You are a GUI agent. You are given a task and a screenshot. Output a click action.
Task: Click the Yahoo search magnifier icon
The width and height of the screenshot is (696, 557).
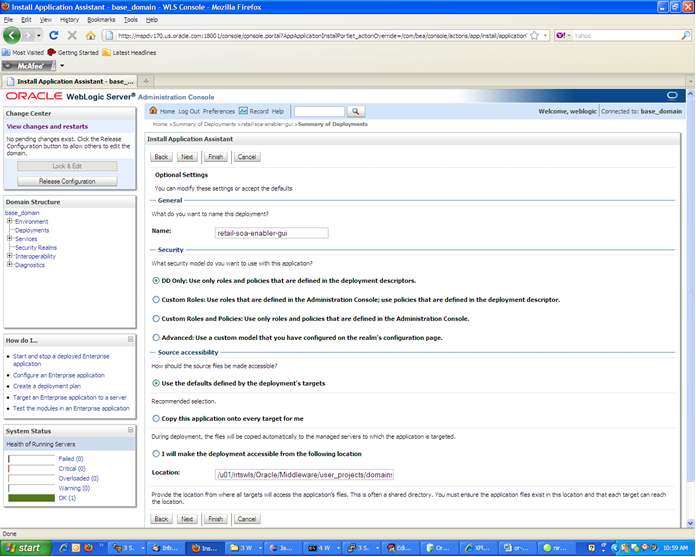pyautogui.click(x=686, y=36)
